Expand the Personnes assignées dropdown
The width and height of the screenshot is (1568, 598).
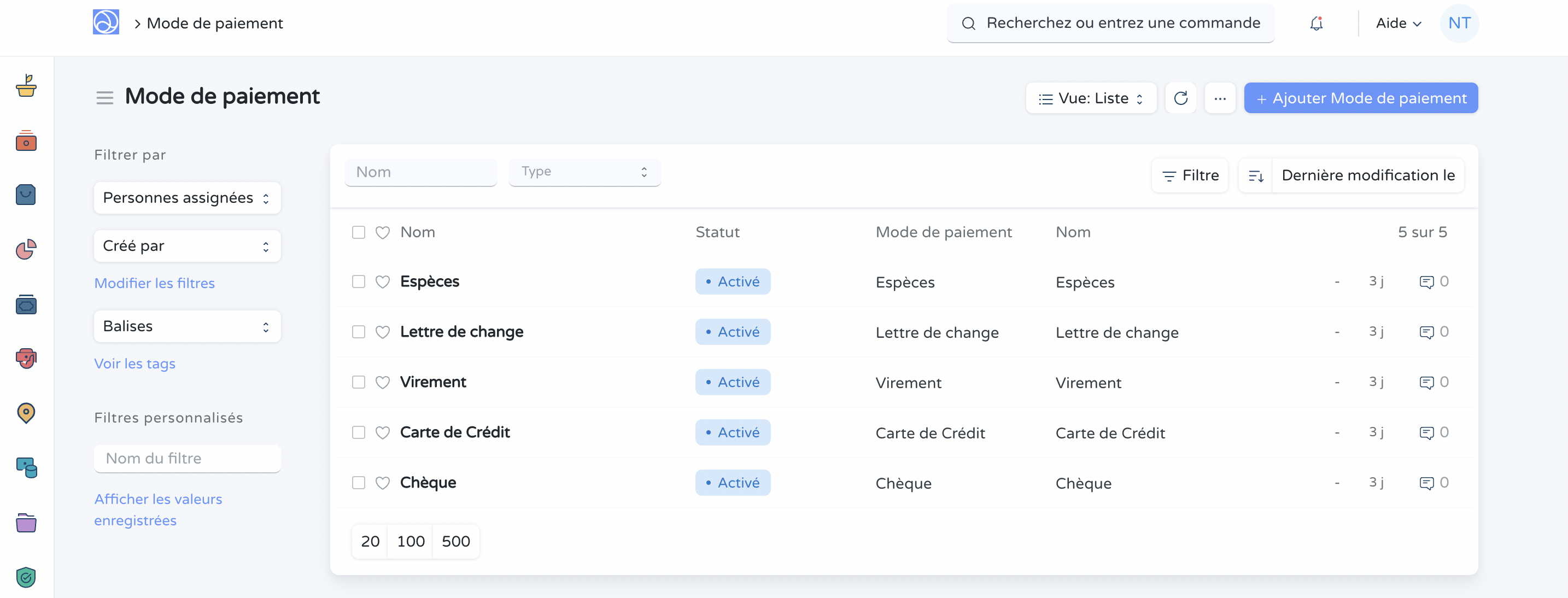(187, 198)
